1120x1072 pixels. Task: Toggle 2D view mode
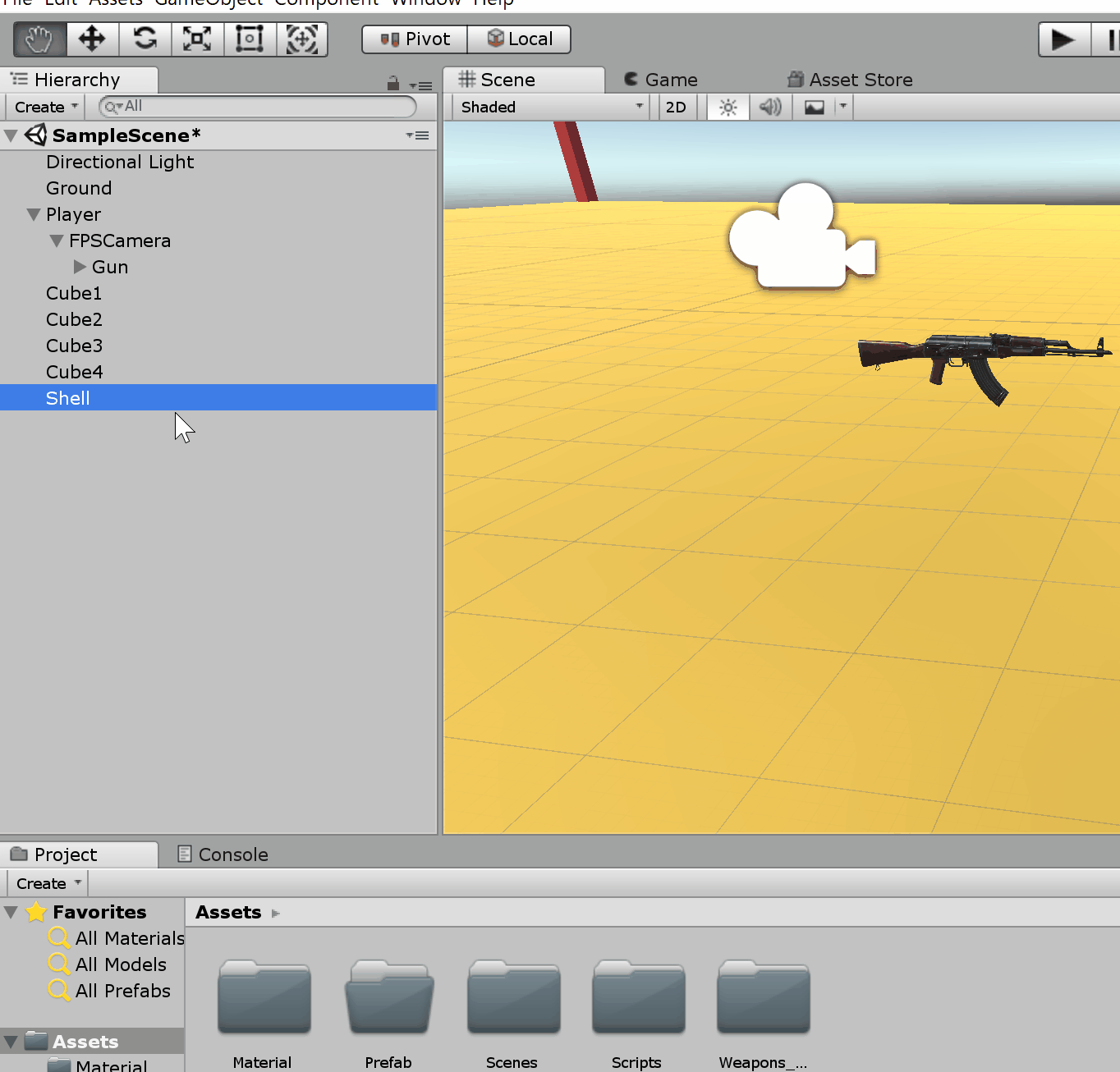click(676, 107)
